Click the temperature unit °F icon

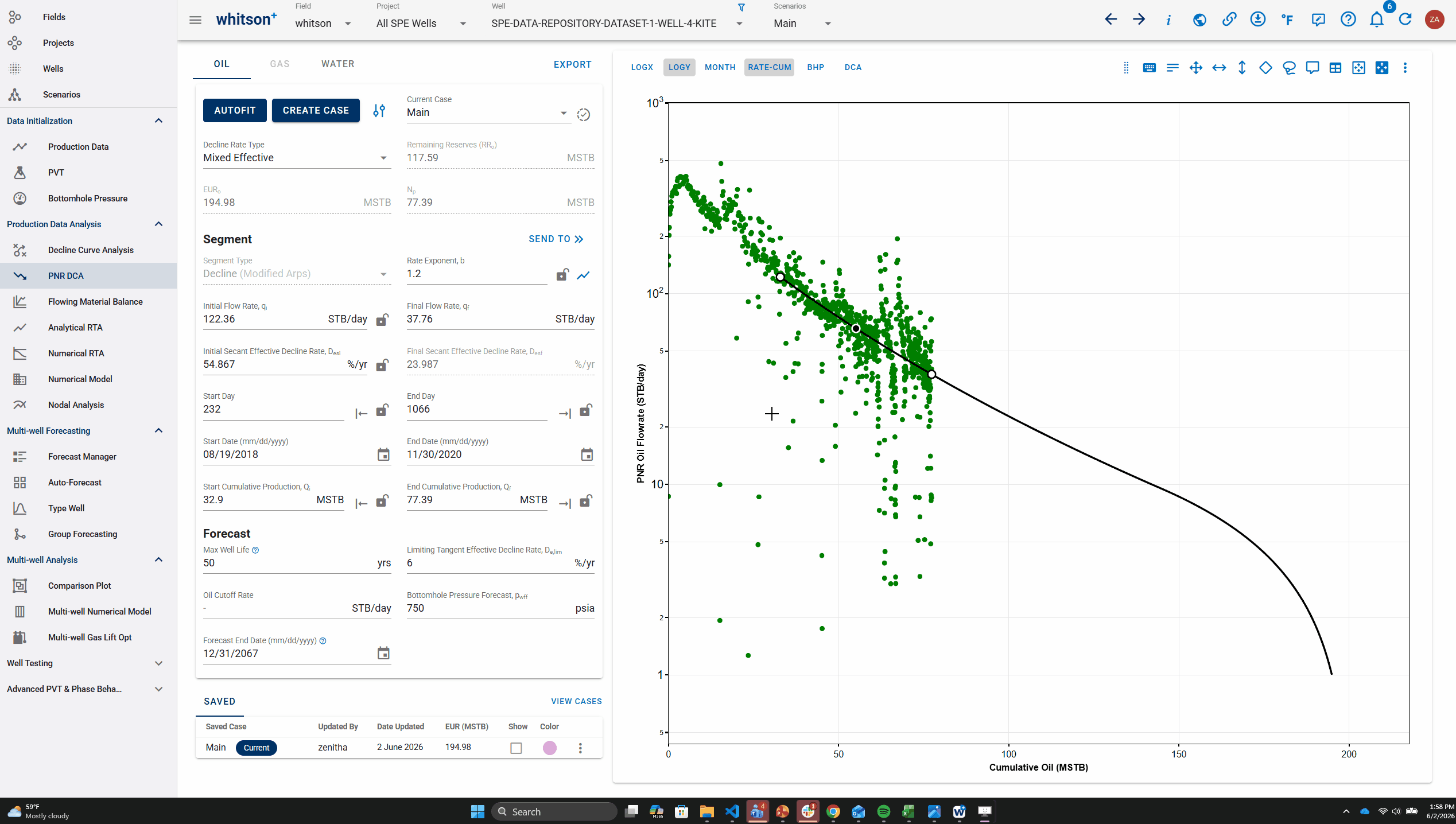coord(1287,20)
